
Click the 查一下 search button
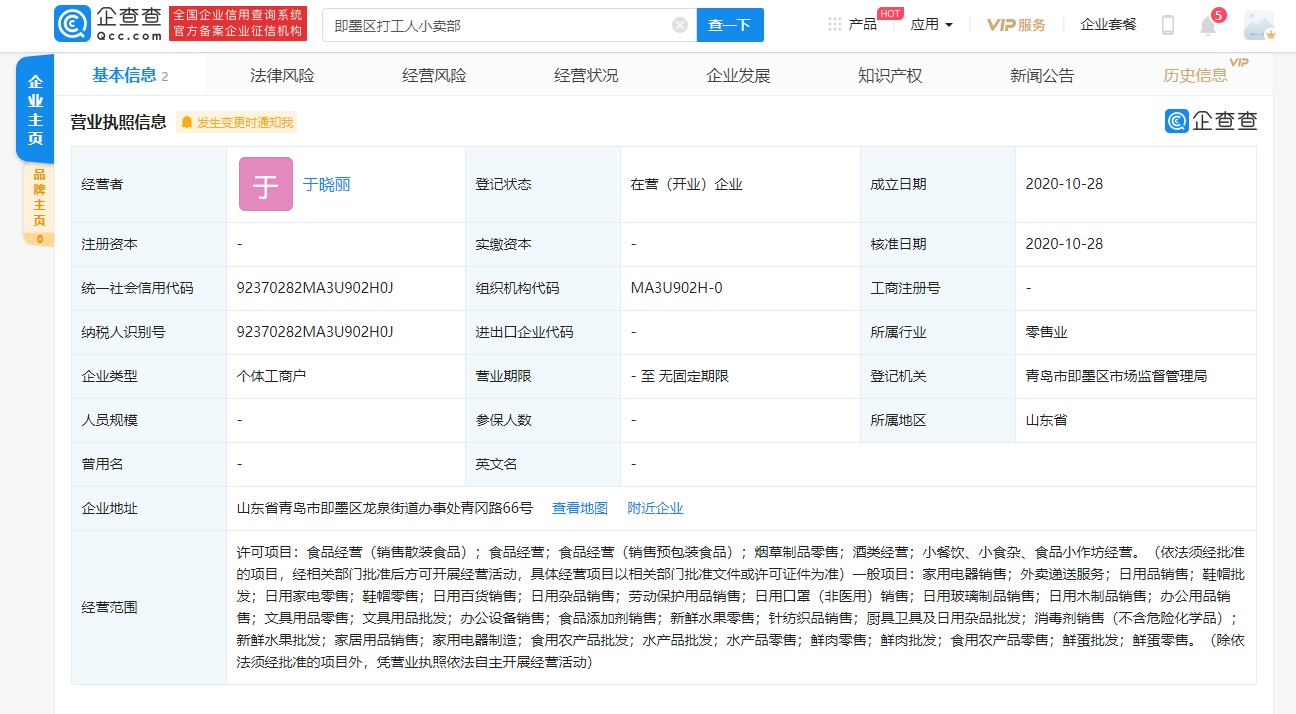pyautogui.click(x=730, y=24)
